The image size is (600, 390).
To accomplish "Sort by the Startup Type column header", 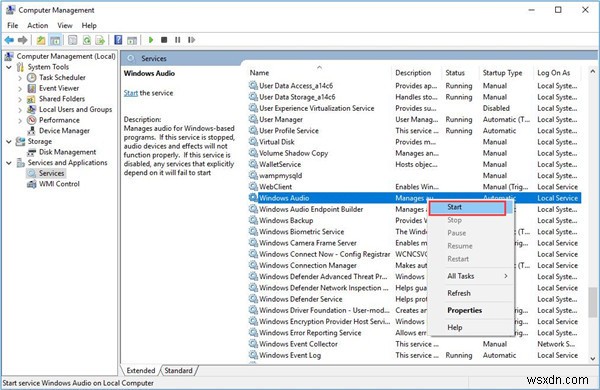I will [x=506, y=73].
